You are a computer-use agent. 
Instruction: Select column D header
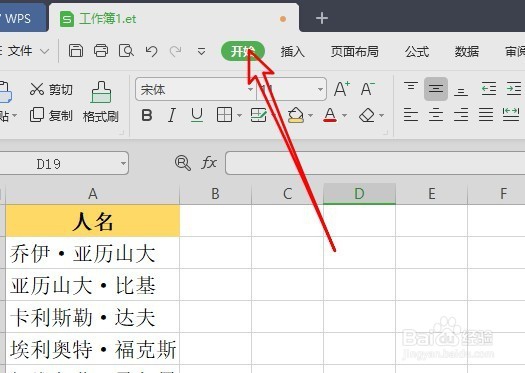(x=359, y=194)
